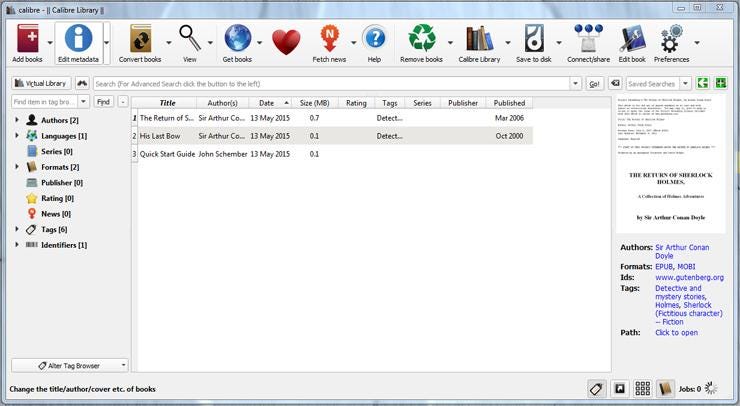Image resolution: width=740 pixels, height=406 pixels.
Task: Click the MOBI format link
Action: point(686,266)
